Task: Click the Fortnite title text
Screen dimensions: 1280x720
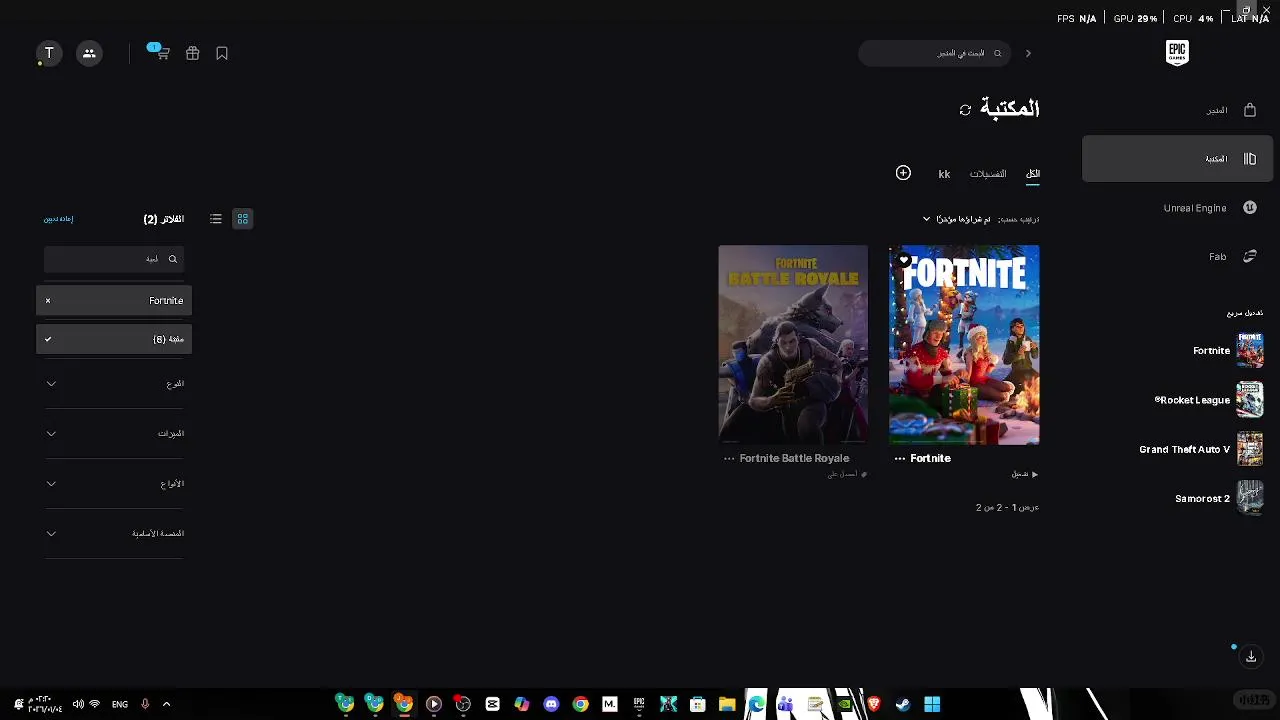Action: click(x=931, y=459)
